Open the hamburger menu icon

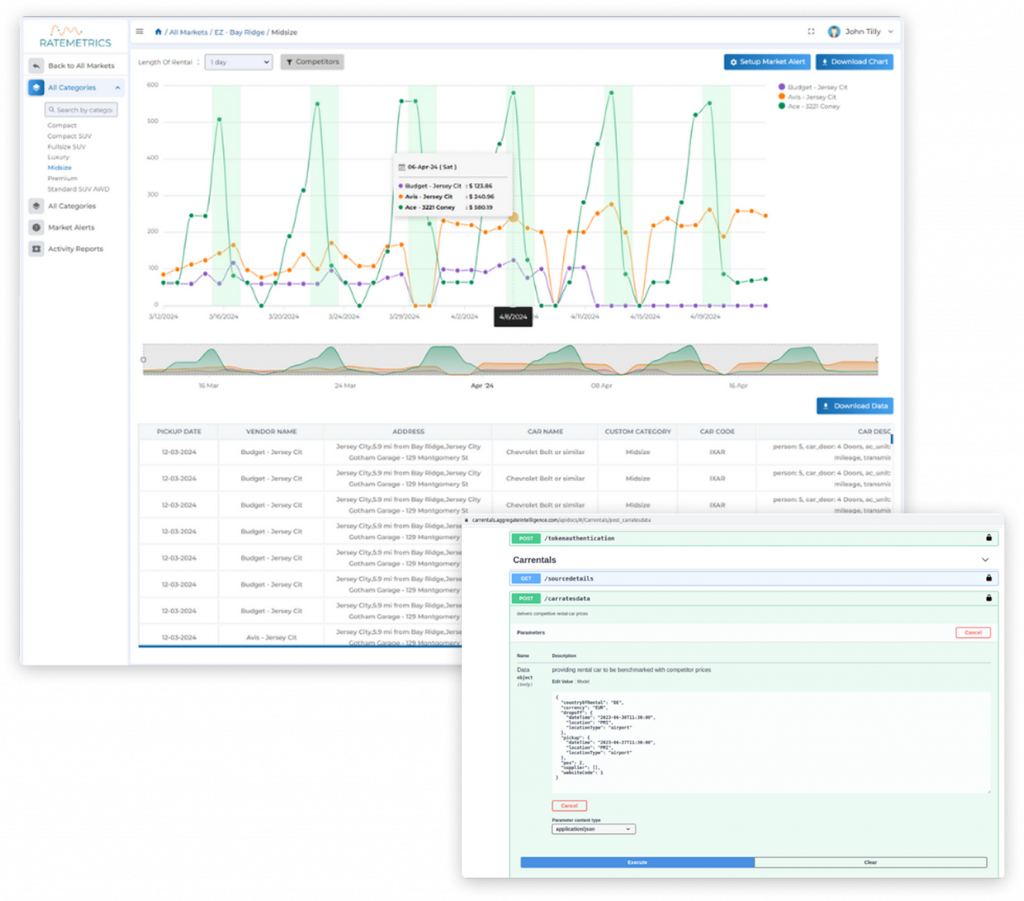(140, 31)
